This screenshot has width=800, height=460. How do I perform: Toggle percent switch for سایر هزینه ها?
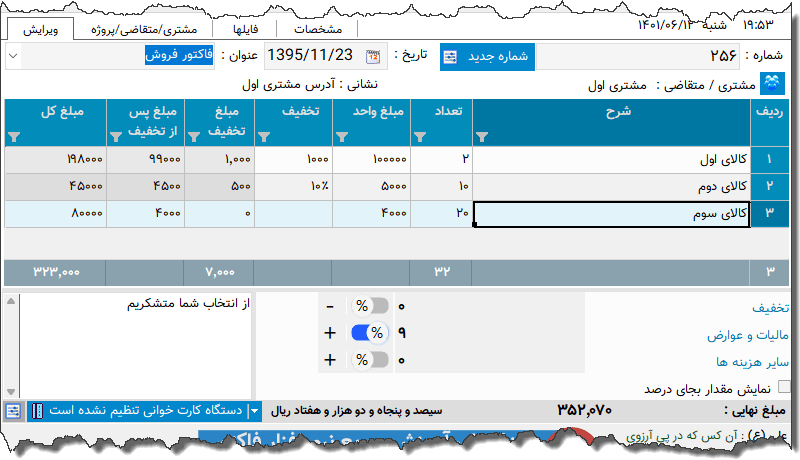(x=370, y=360)
